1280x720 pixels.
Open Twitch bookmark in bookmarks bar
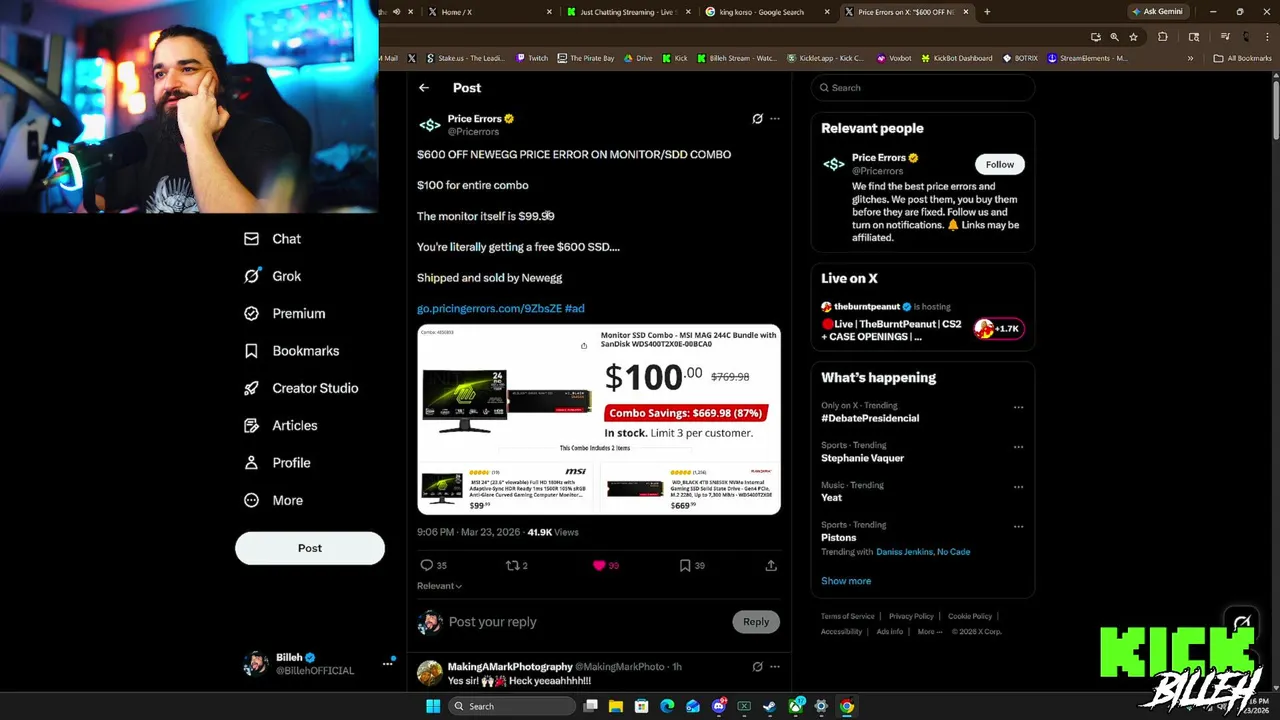[x=532, y=58]
